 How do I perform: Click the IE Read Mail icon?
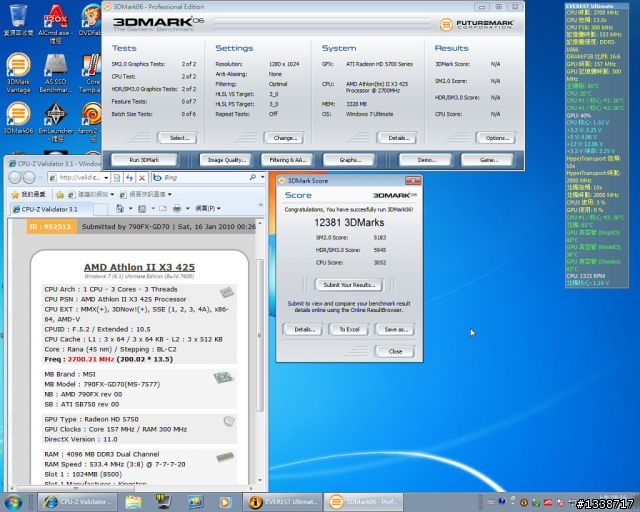[163, 209]
